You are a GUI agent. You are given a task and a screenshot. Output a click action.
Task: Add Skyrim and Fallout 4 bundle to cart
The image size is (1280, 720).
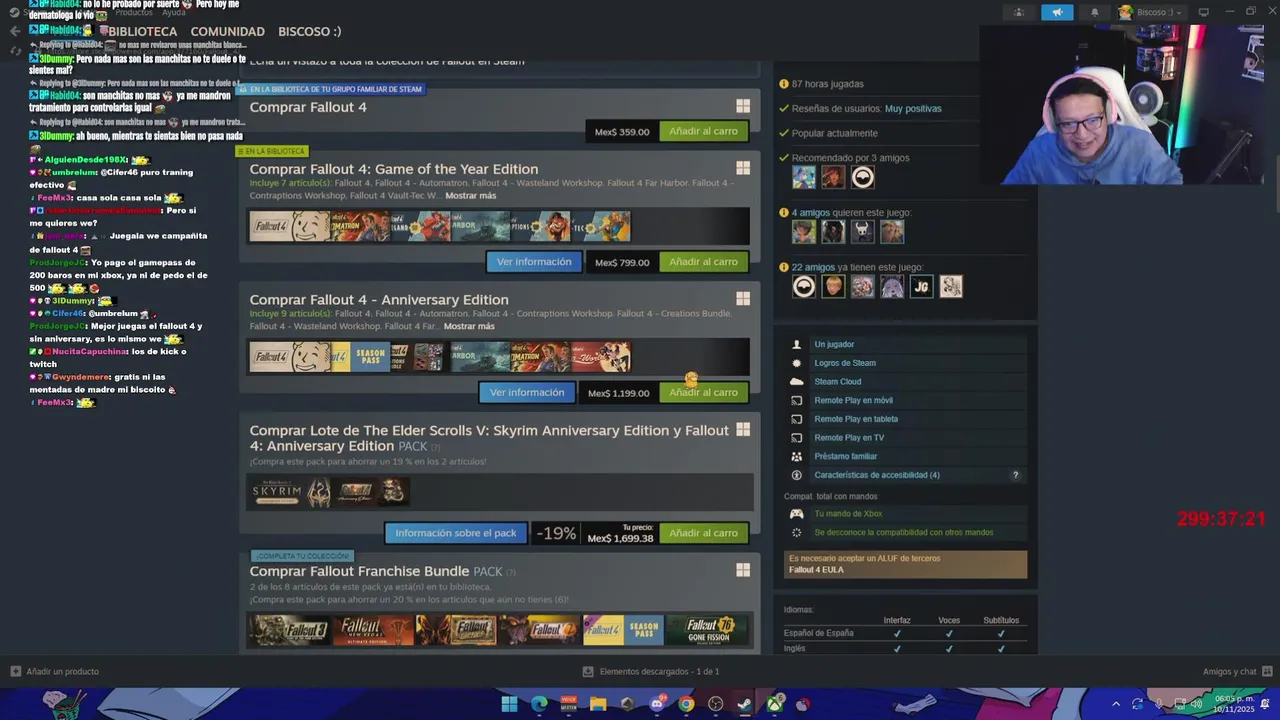[x=703, y=533]
